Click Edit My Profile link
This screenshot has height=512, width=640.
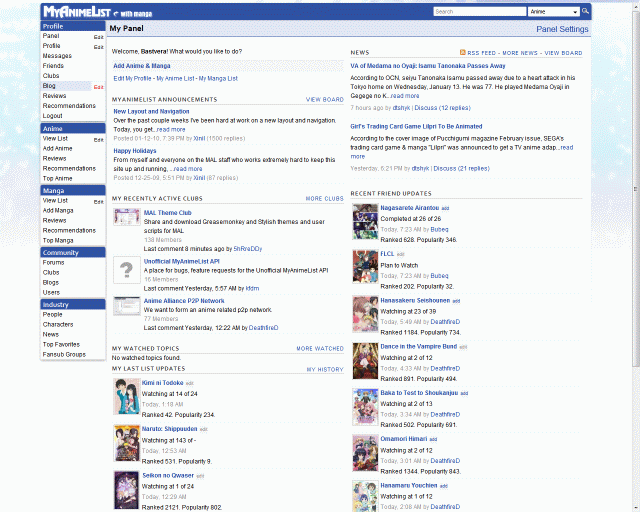[132, 78]
